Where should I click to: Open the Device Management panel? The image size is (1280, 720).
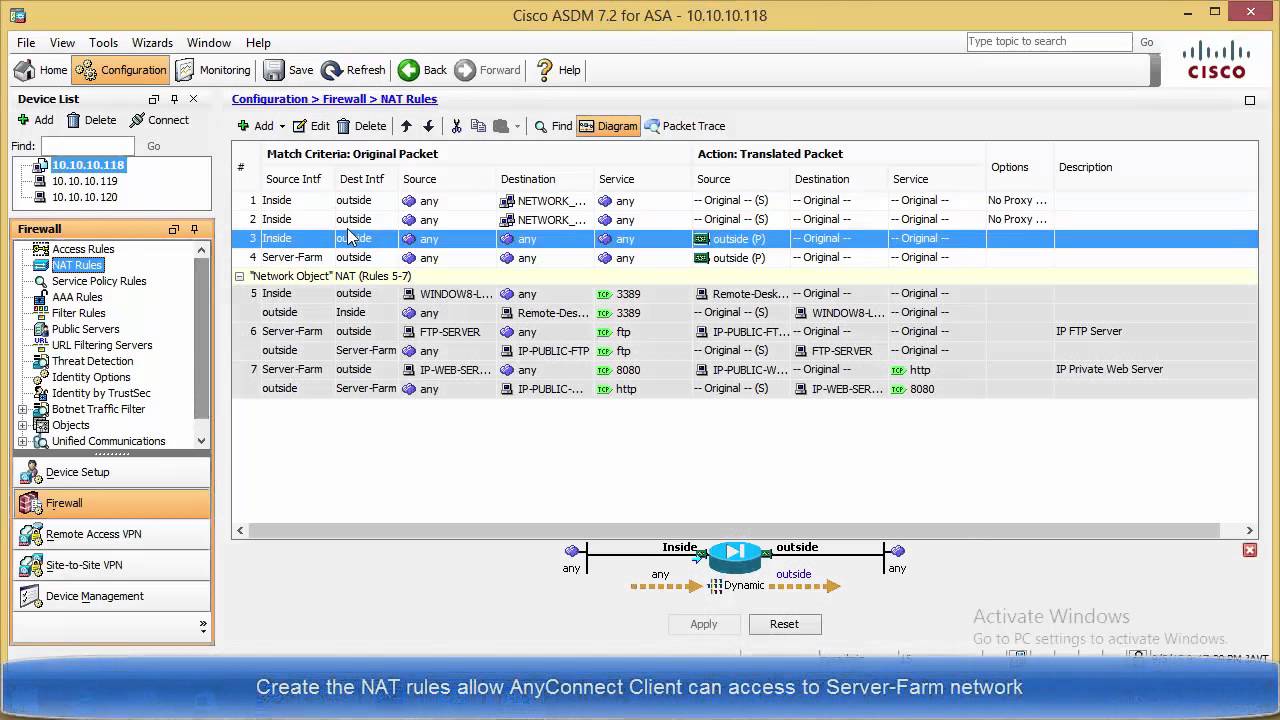[x=112, y=596]
